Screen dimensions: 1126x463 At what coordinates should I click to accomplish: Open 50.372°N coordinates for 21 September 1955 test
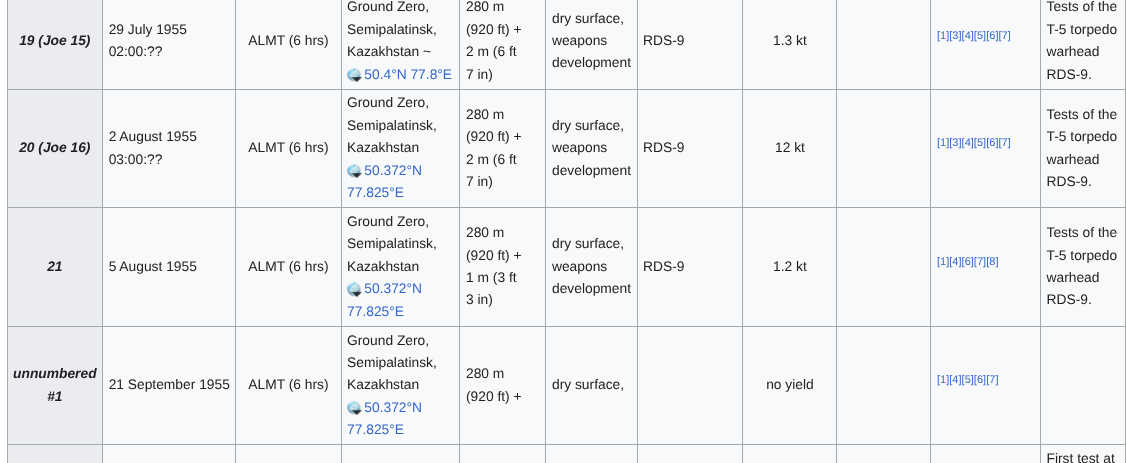point(392,407)
